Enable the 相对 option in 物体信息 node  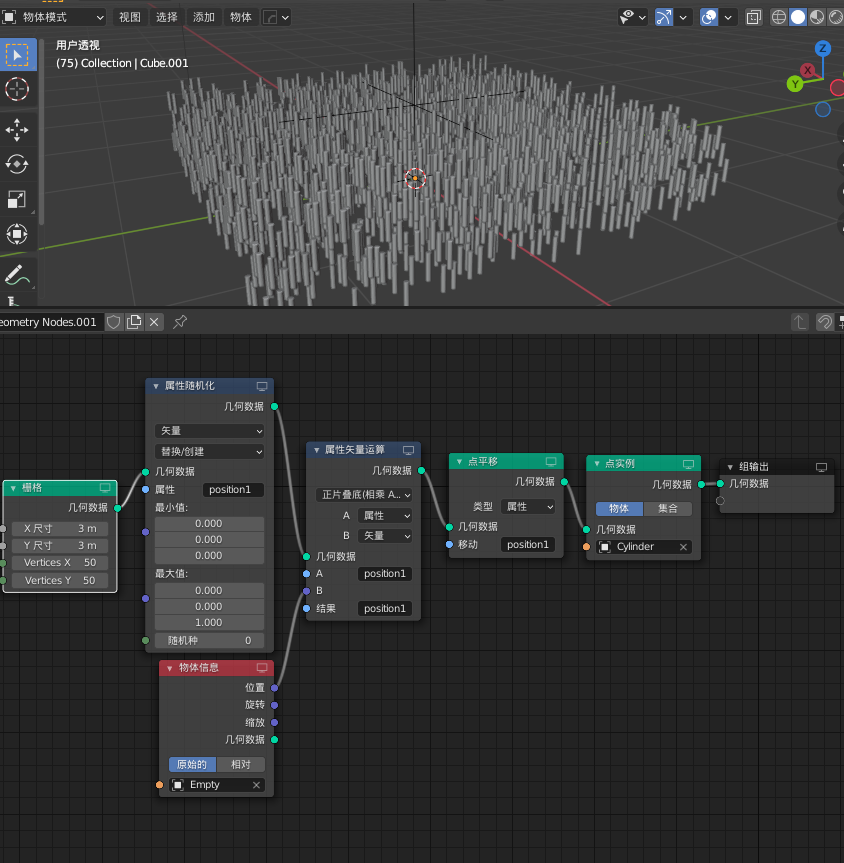240,763
